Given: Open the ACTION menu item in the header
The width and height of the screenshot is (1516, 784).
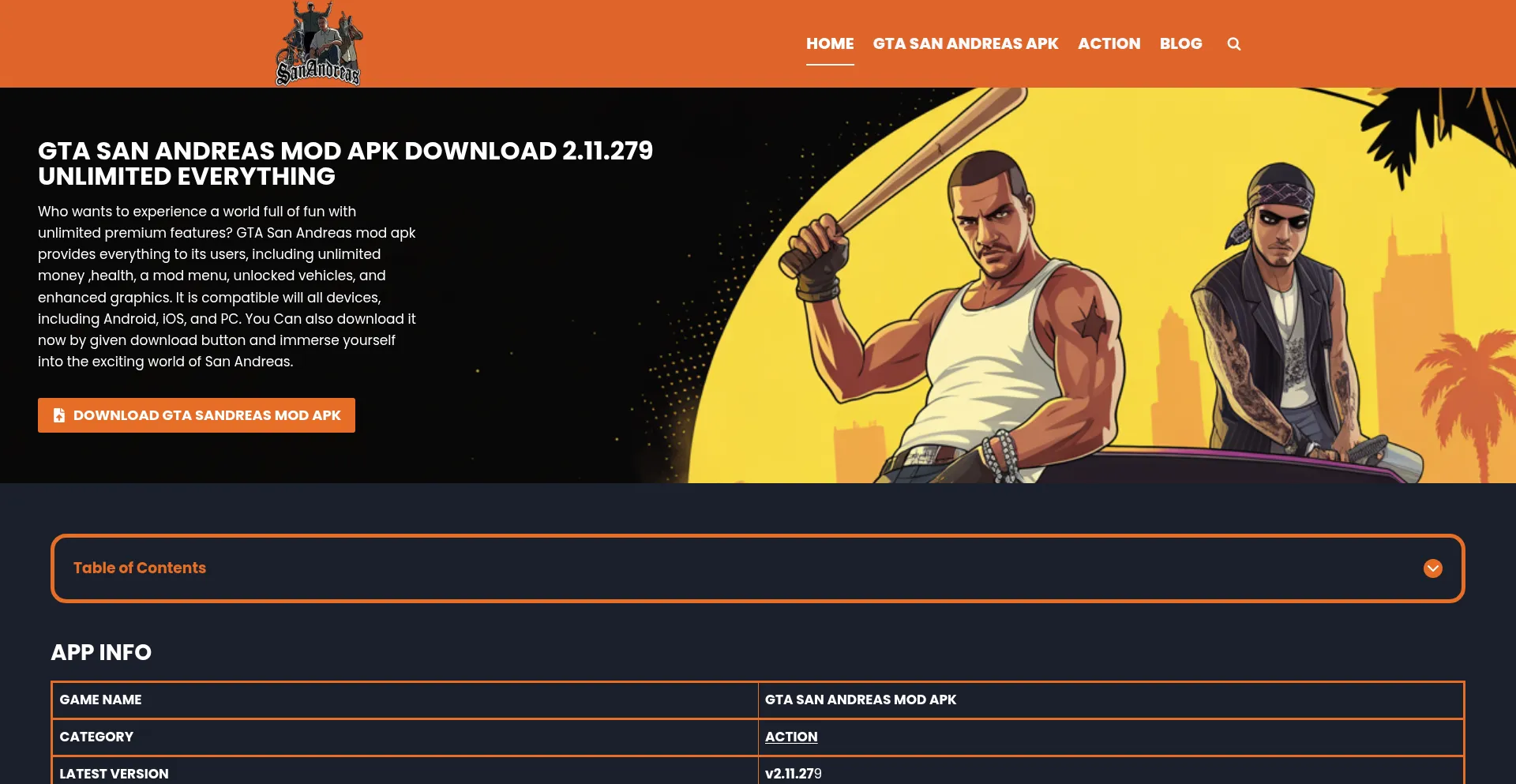Looking at the screenshot, I should coord(1109,43).
